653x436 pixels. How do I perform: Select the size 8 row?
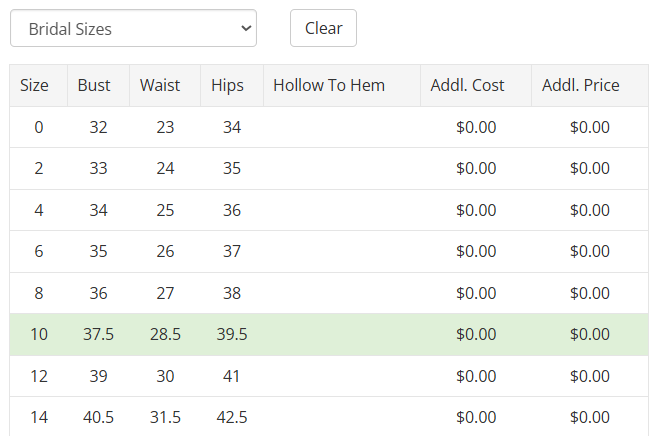[x=329, y=293]
